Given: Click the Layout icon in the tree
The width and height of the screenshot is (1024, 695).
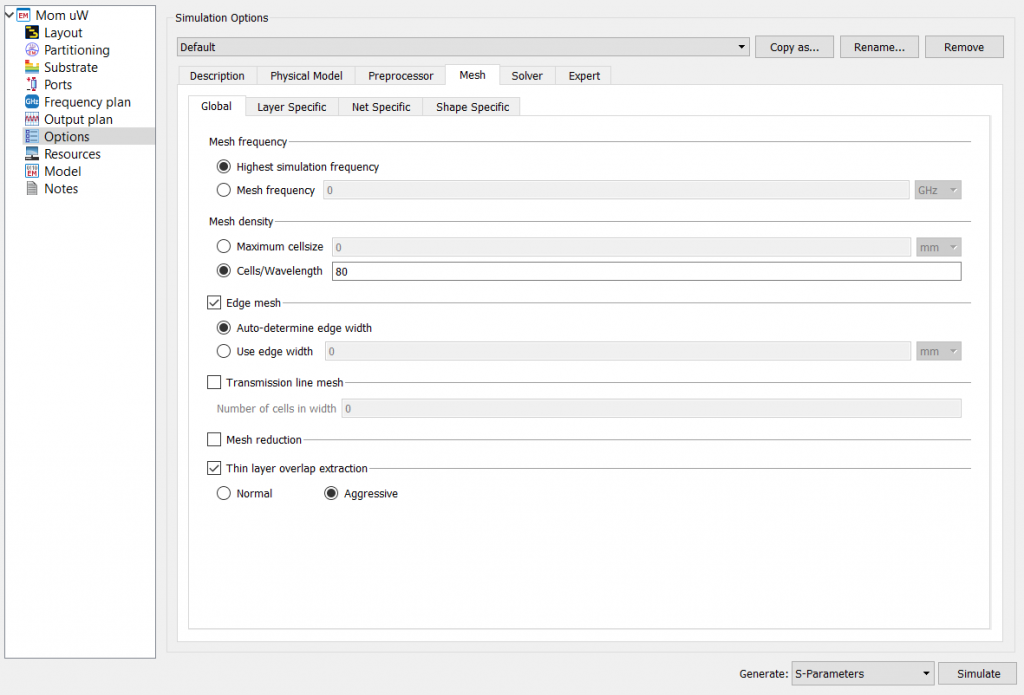Looking at the screenshot, I should [x=31, y=33].
